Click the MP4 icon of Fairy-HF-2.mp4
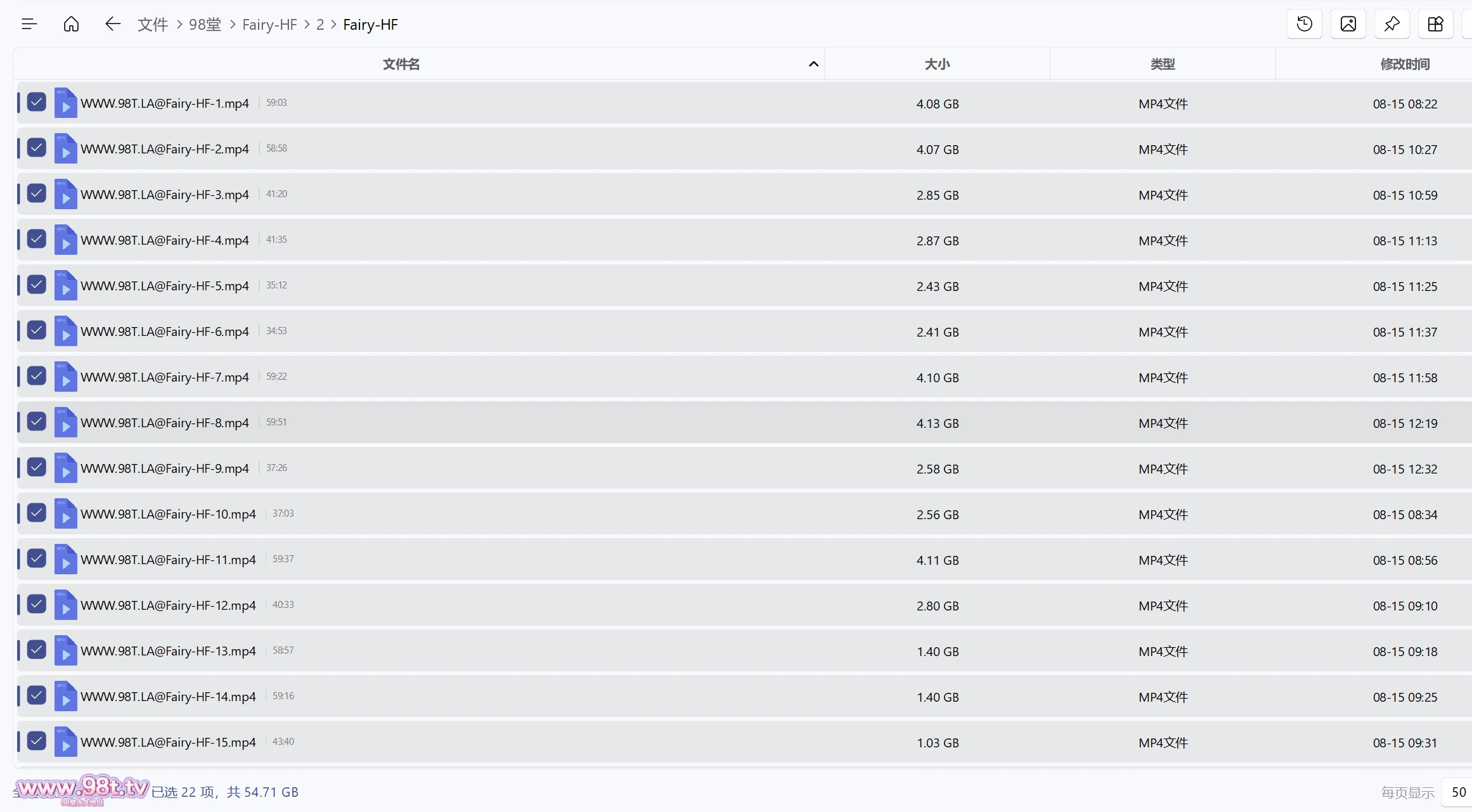The width and height of the screenshot is (1472, 812). (x=65, y=148)
